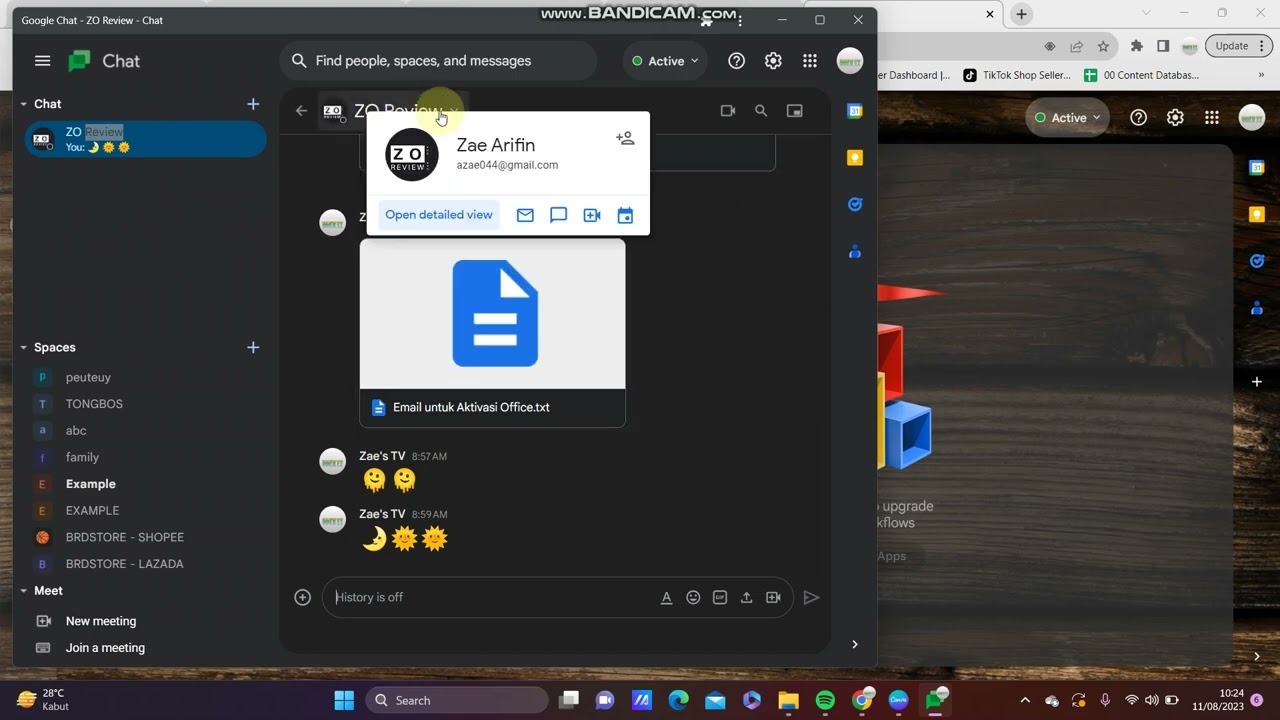Schedule calendar event from contact card
The image size is (1280, 720).
[625, 215]
